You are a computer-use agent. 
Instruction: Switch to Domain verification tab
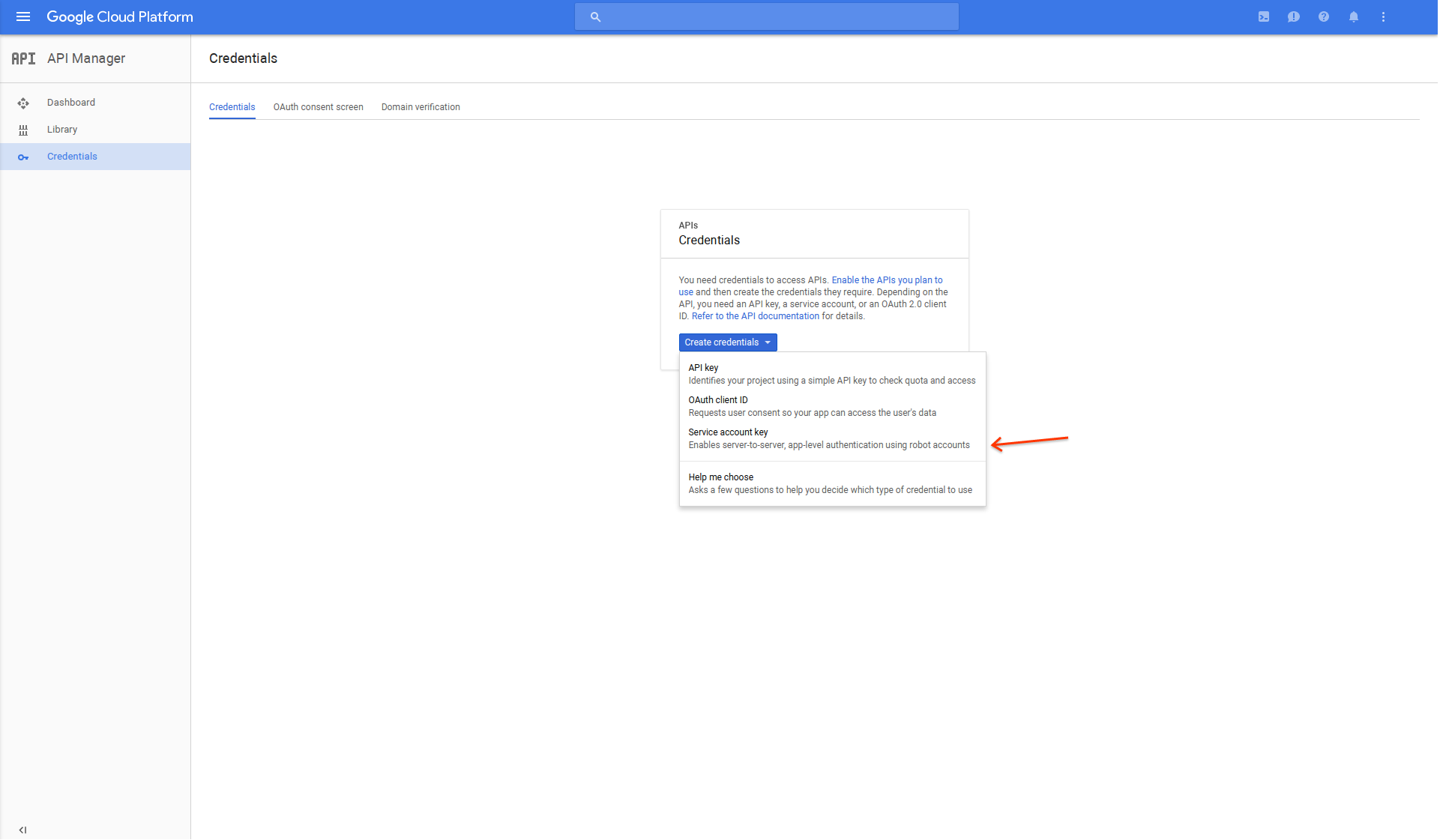click(421, 107)
